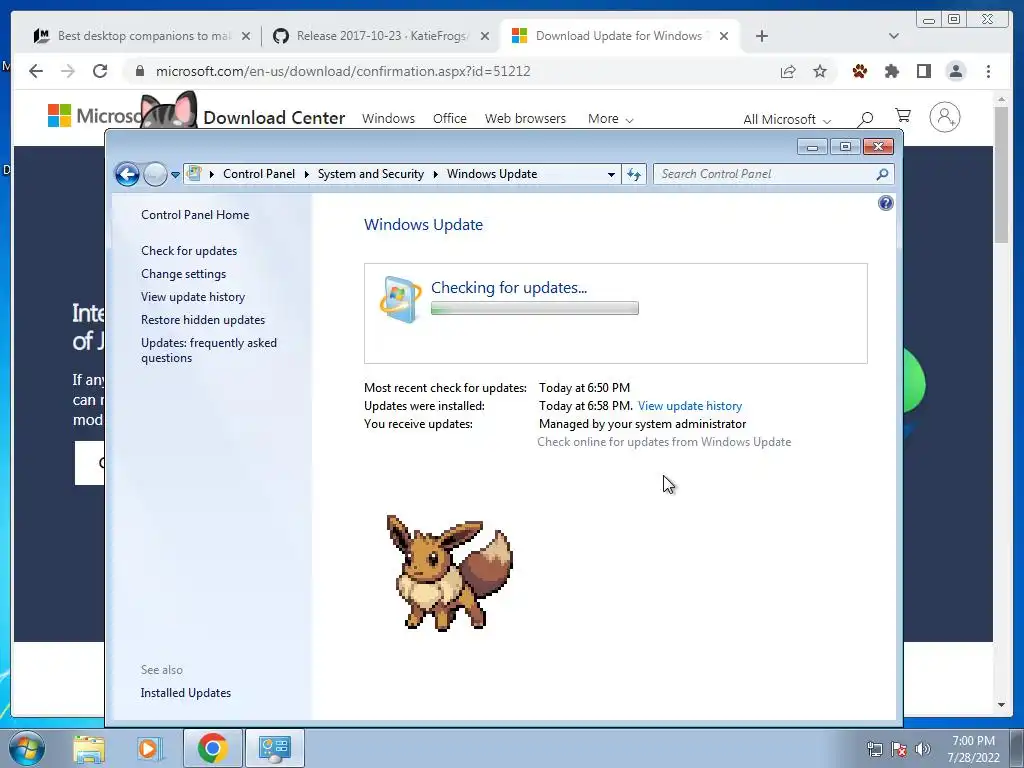
Task: Open Chrome tab search dropdown
Action: point(894,36)
